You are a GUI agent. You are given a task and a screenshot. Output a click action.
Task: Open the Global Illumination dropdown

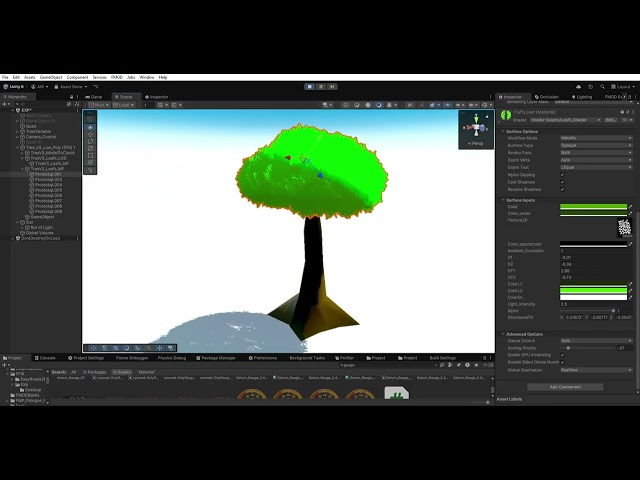(x=596, y=370)
